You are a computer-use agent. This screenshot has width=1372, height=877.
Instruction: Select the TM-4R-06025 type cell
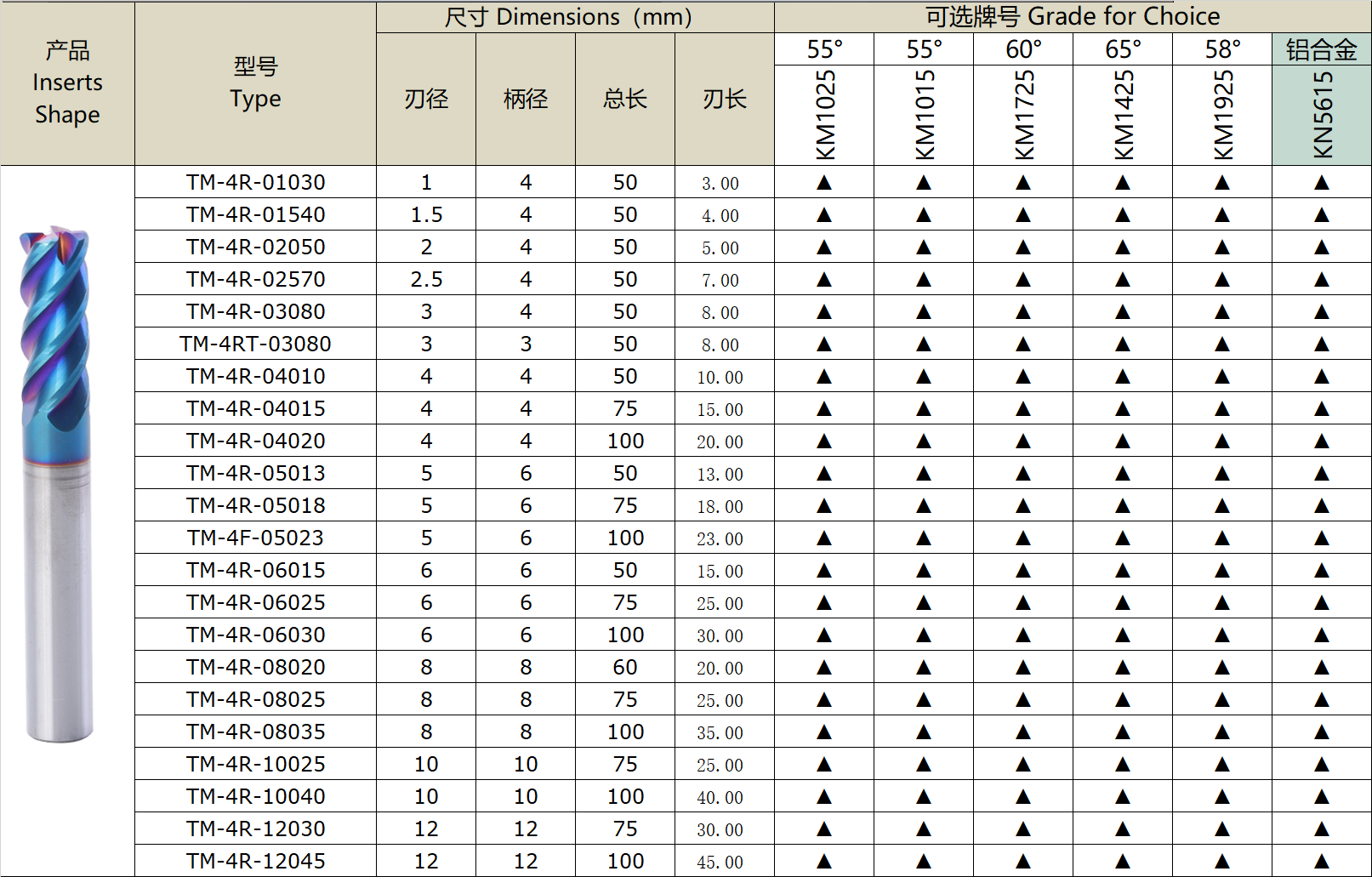click(255, 602)
